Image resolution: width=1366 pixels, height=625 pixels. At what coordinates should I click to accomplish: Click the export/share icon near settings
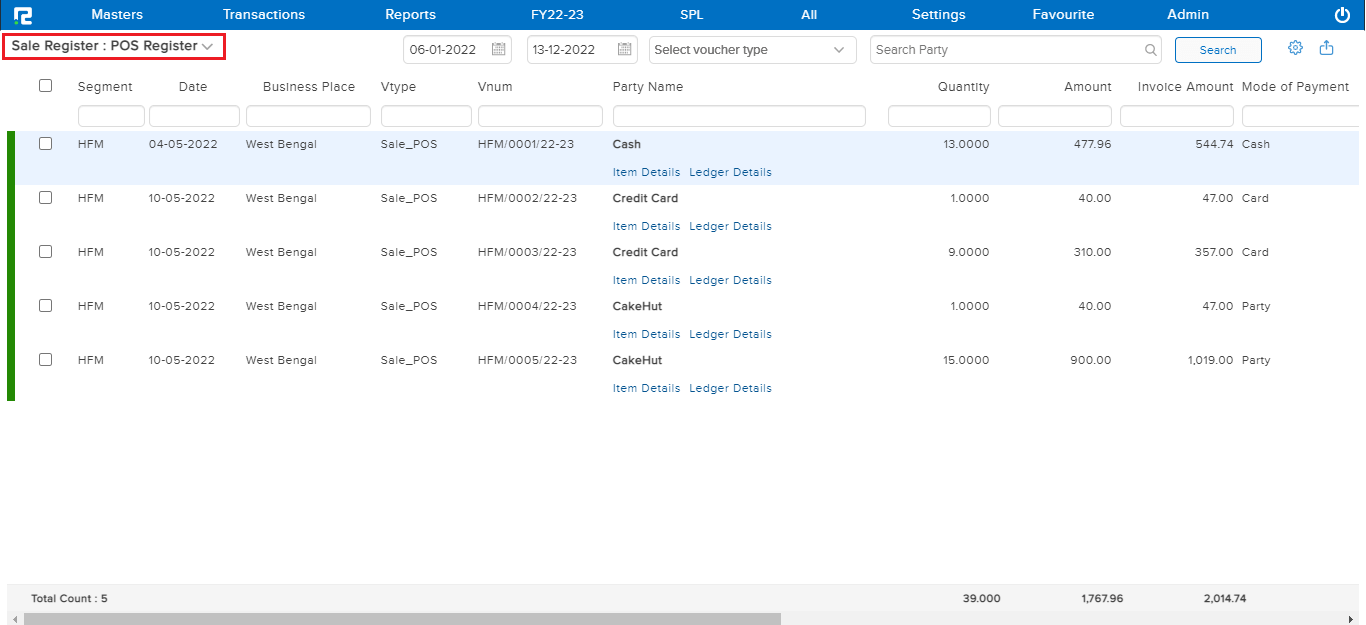(1326, 47)
